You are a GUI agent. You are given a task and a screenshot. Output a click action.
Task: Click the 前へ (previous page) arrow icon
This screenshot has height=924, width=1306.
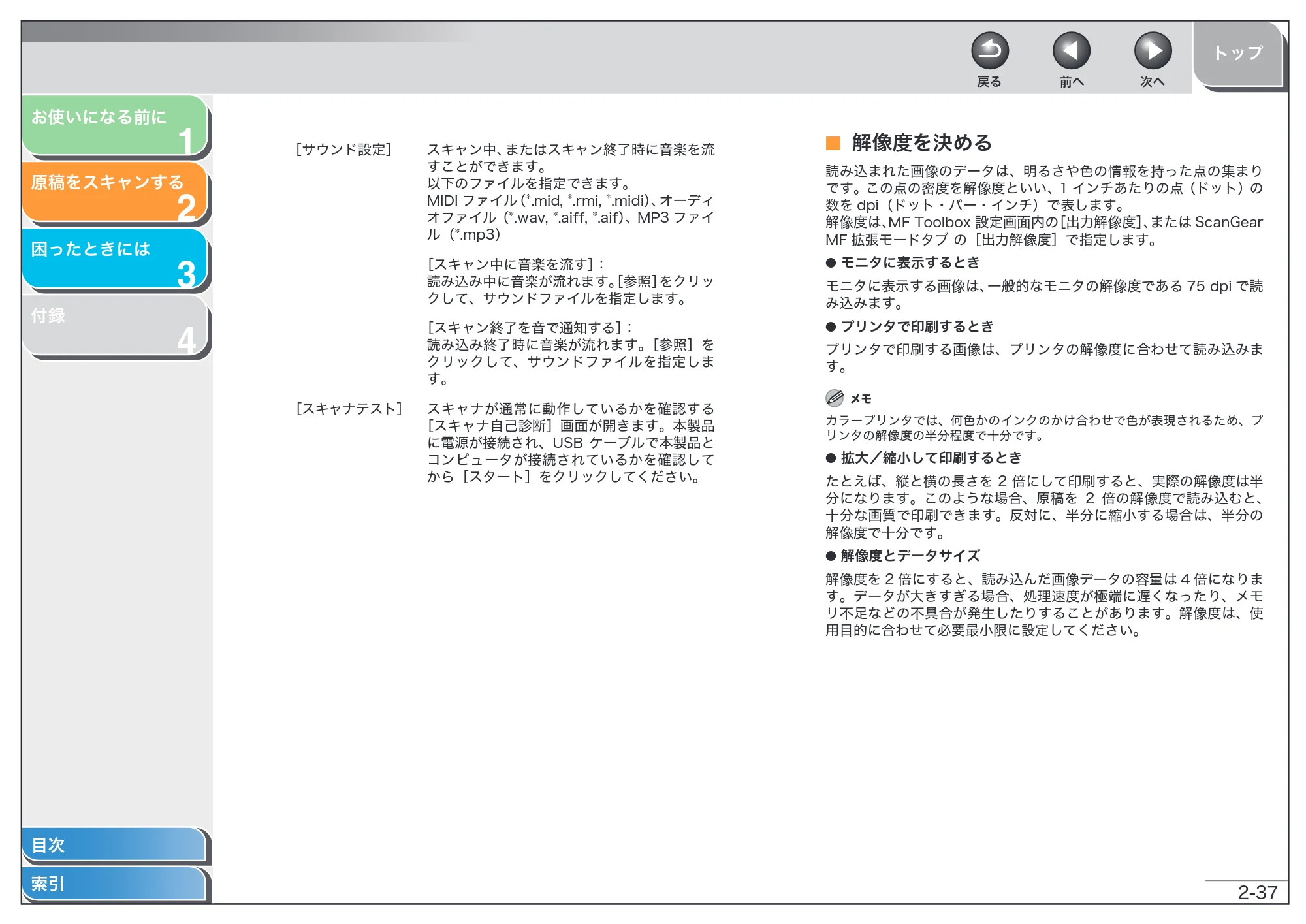click(x=1071, y=51)
